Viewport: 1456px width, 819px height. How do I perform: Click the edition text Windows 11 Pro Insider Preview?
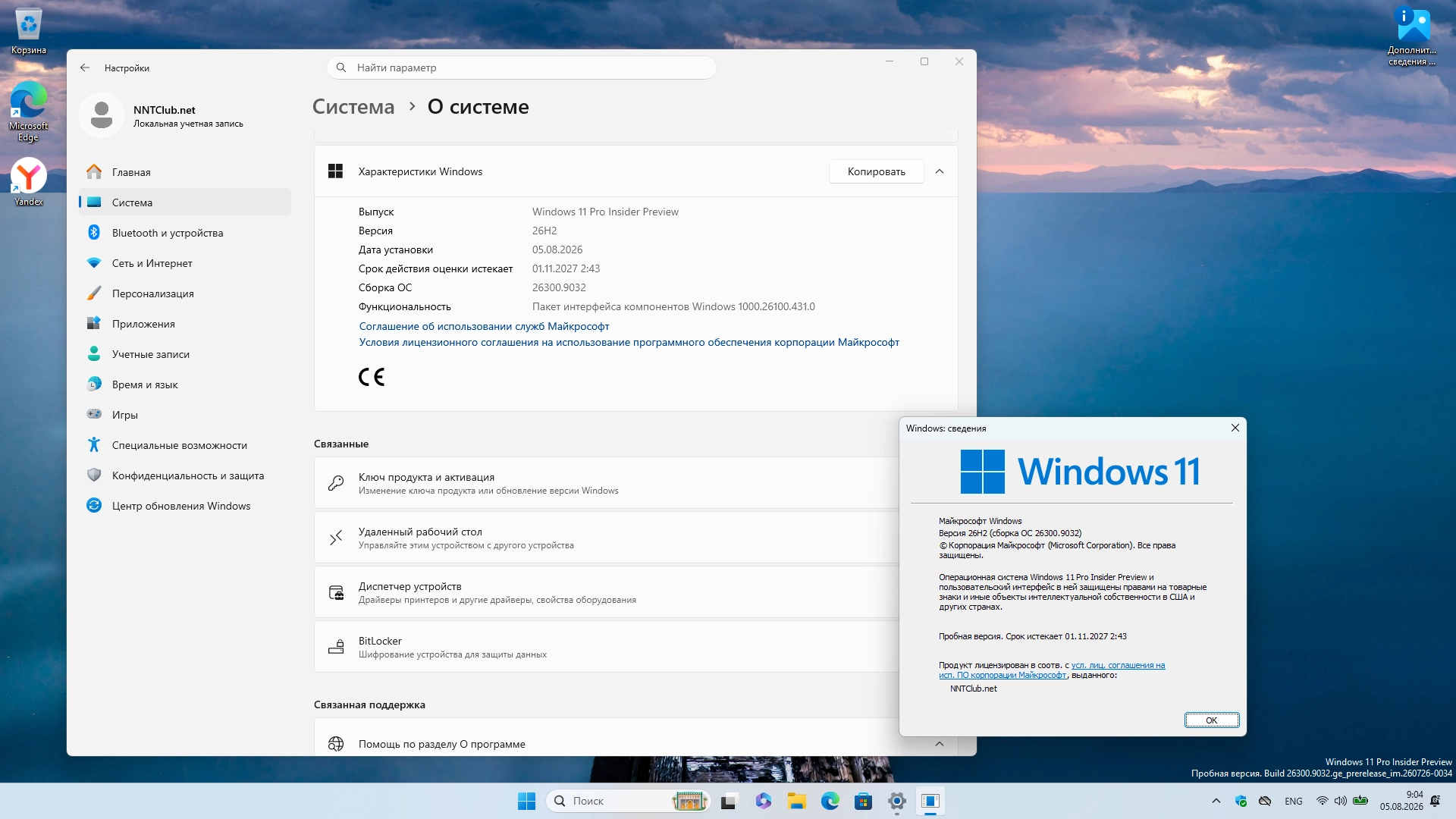click(x=605, y=212)
